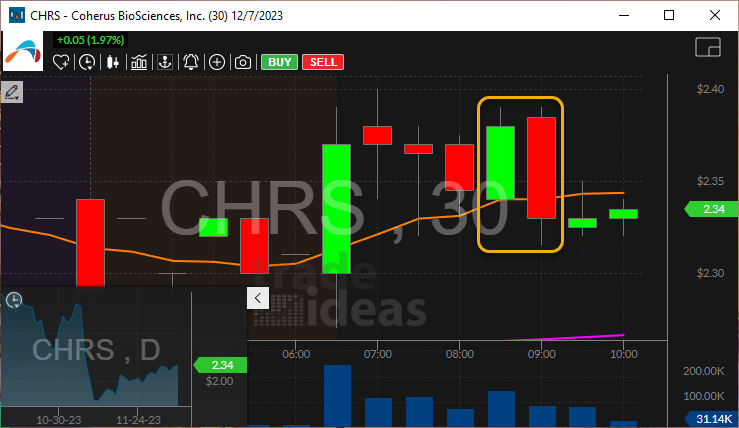739x428 pixels.
Task: Click the red SELL button
Action: [x=323, y=62]
